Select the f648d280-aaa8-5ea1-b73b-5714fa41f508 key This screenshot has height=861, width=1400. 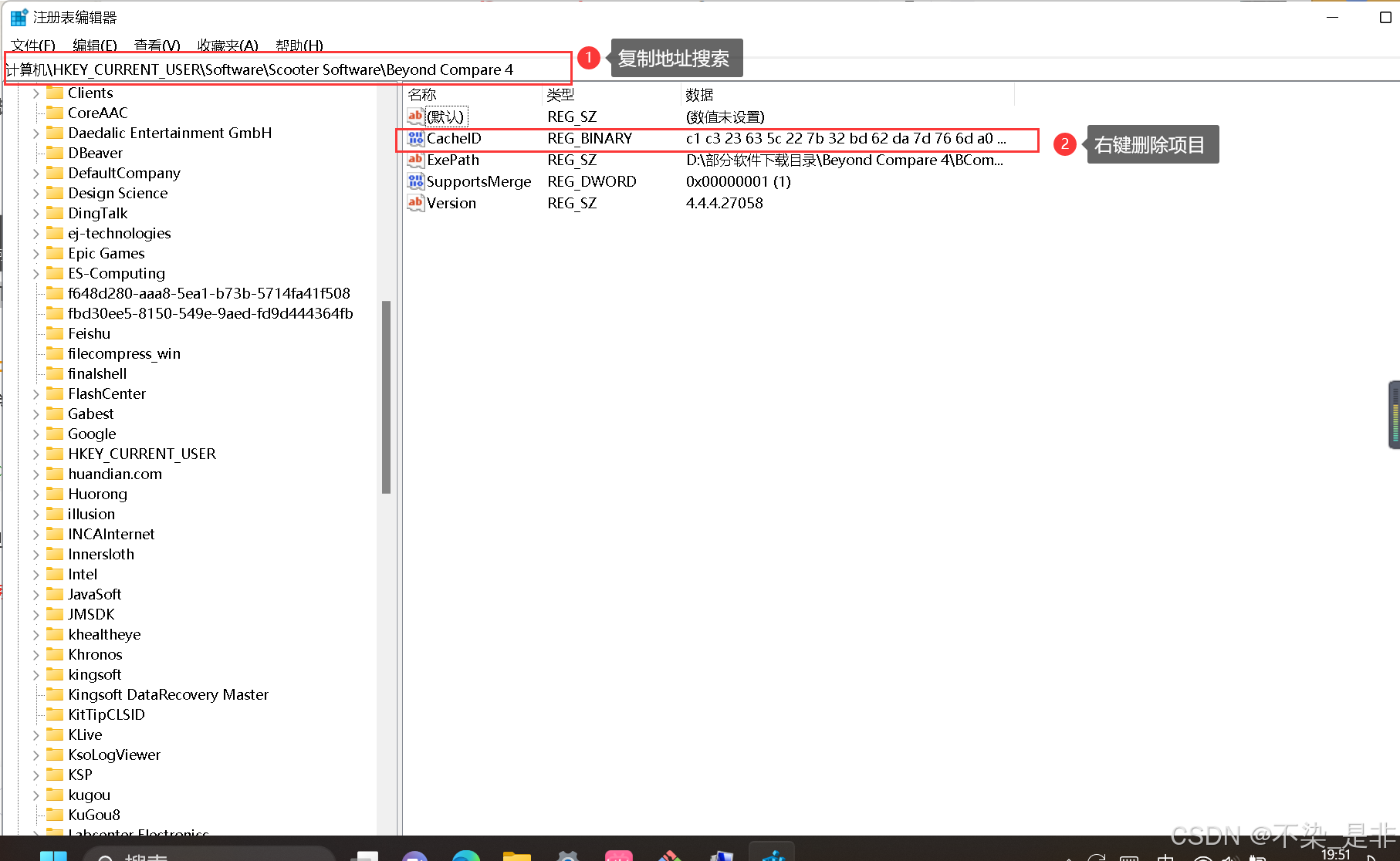coord(209,293)
